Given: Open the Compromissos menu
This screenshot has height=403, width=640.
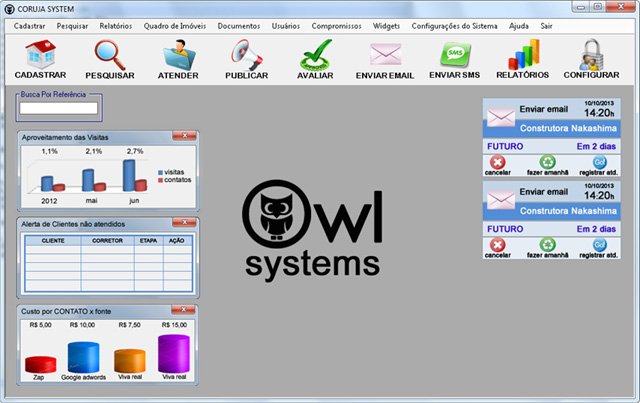Looking at the screenshot, I should pos(336,26).
